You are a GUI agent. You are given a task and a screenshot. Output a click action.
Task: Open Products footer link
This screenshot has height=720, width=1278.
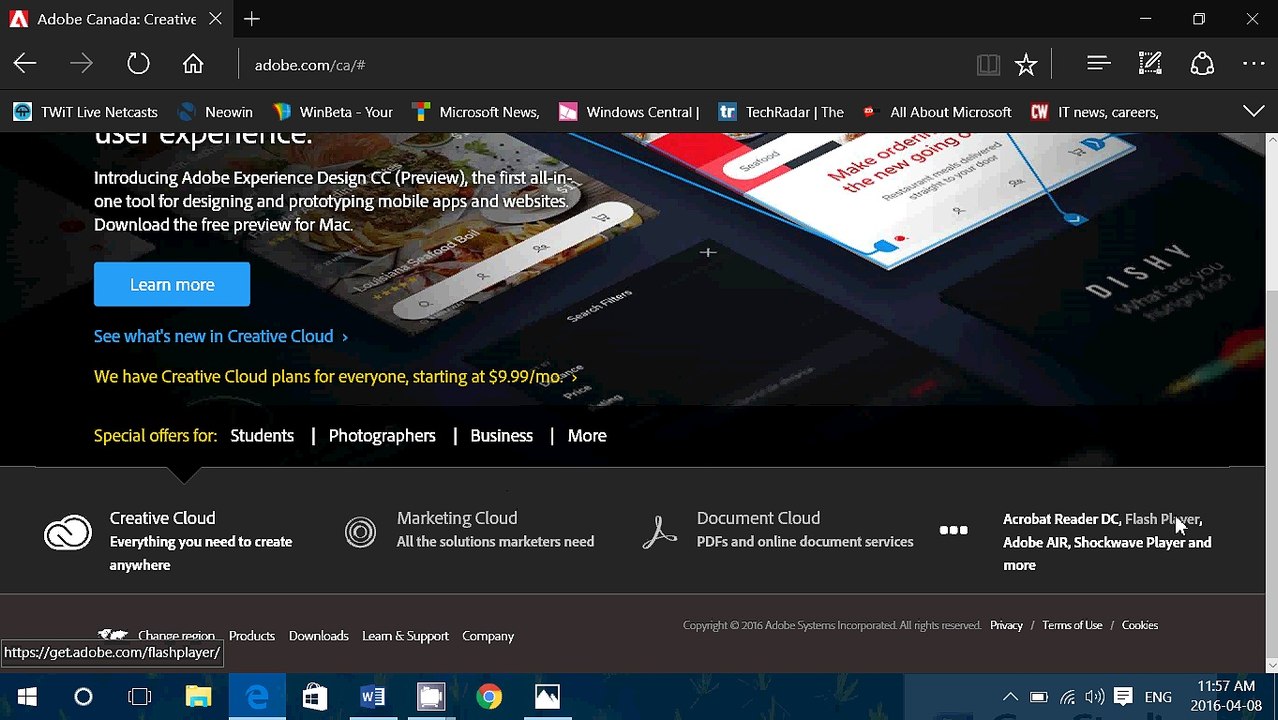[252, 636]
